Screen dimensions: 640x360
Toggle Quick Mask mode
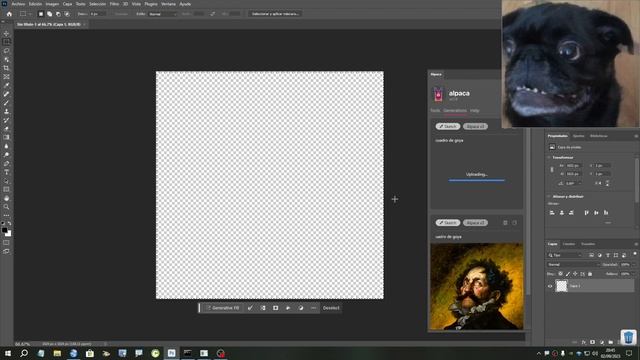(x=6, y=242)
